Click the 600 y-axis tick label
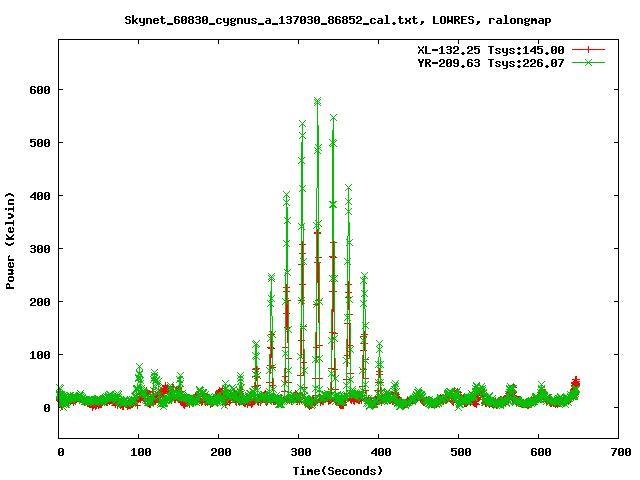The height and width of the screenshot is (480, 640). [x=40, y=90]
